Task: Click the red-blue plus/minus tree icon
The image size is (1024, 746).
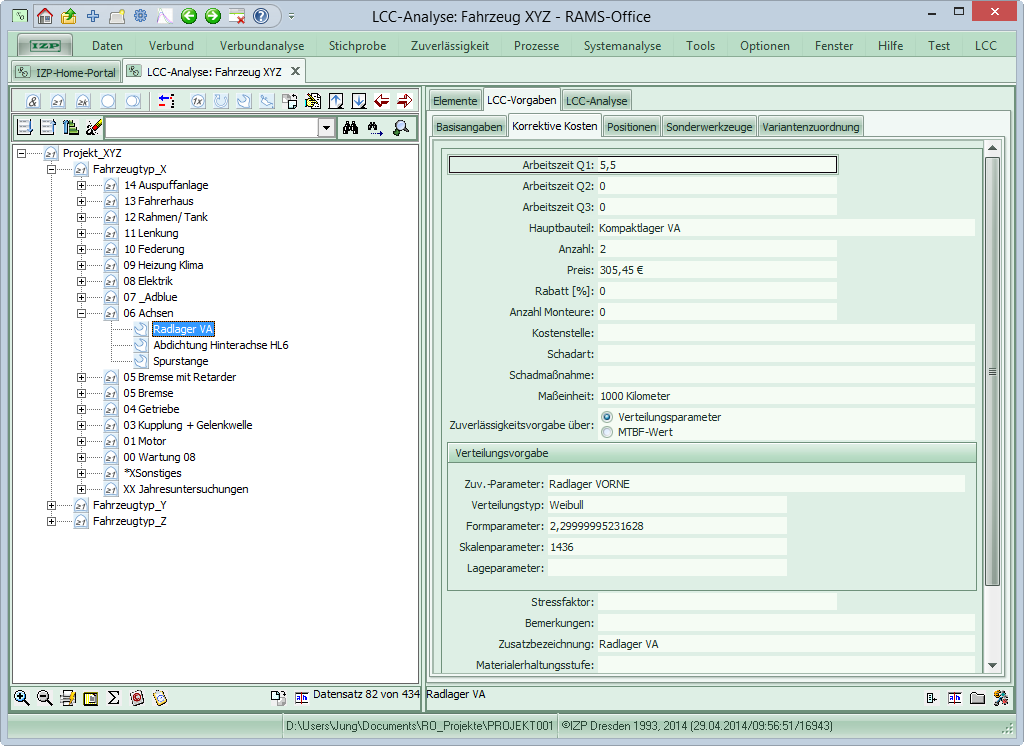Action: coord(167,101)
